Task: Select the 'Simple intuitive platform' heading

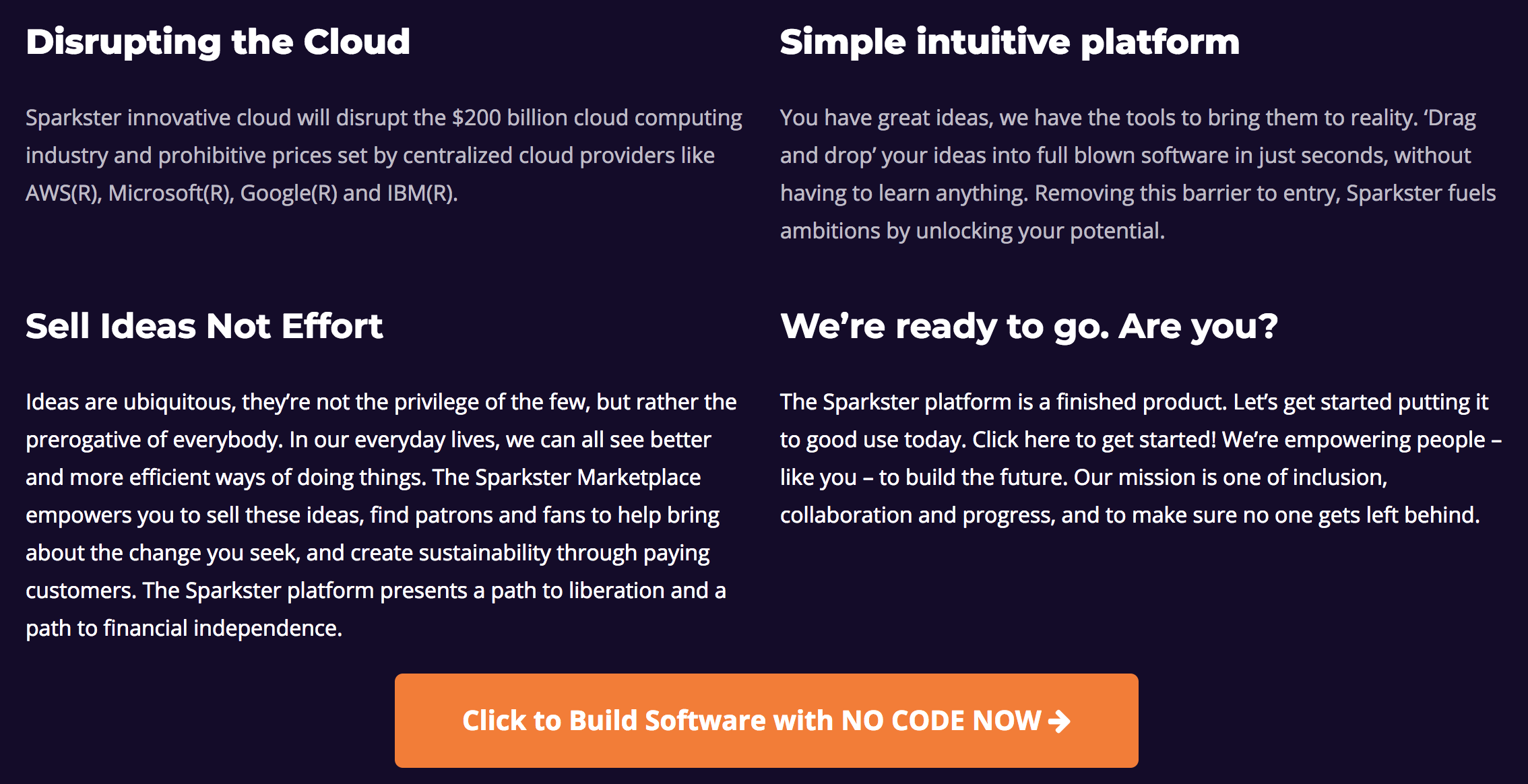Action: [x=1010, y=42]
